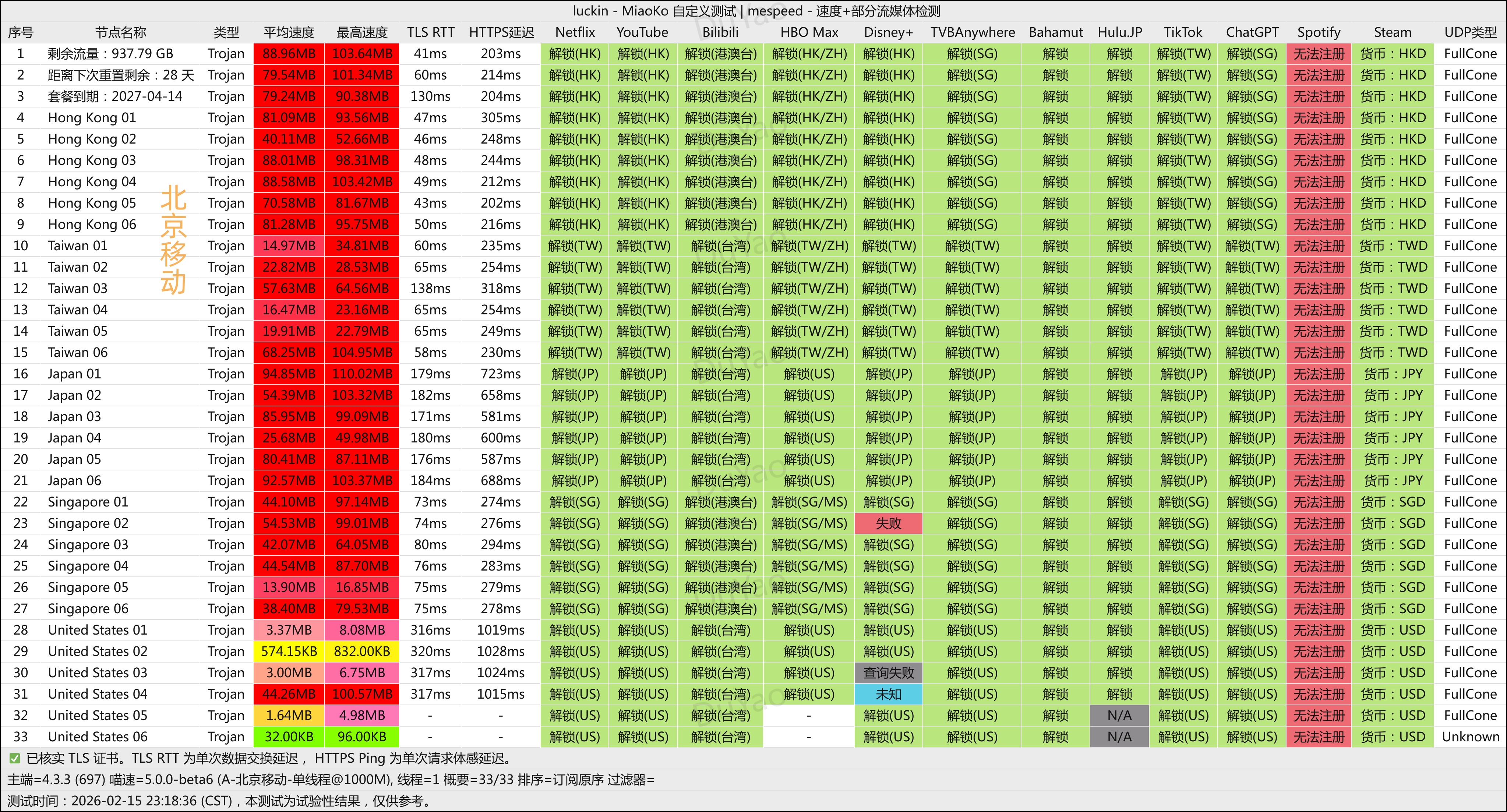Click the Steam column header
The width and height of the screenshot is (1507, 812).
click(1392, 32)
